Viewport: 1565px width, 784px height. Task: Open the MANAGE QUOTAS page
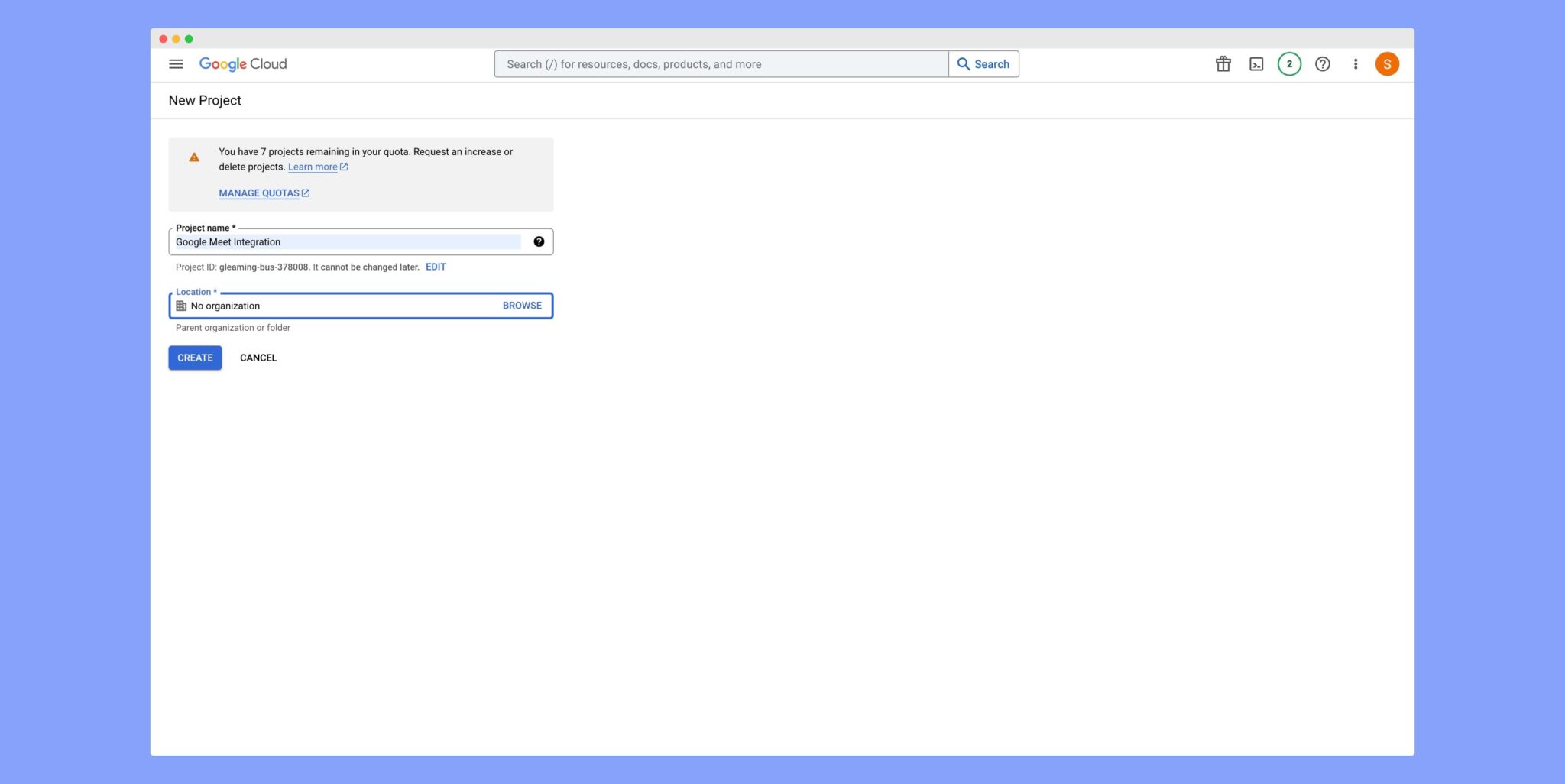(259, 193)
